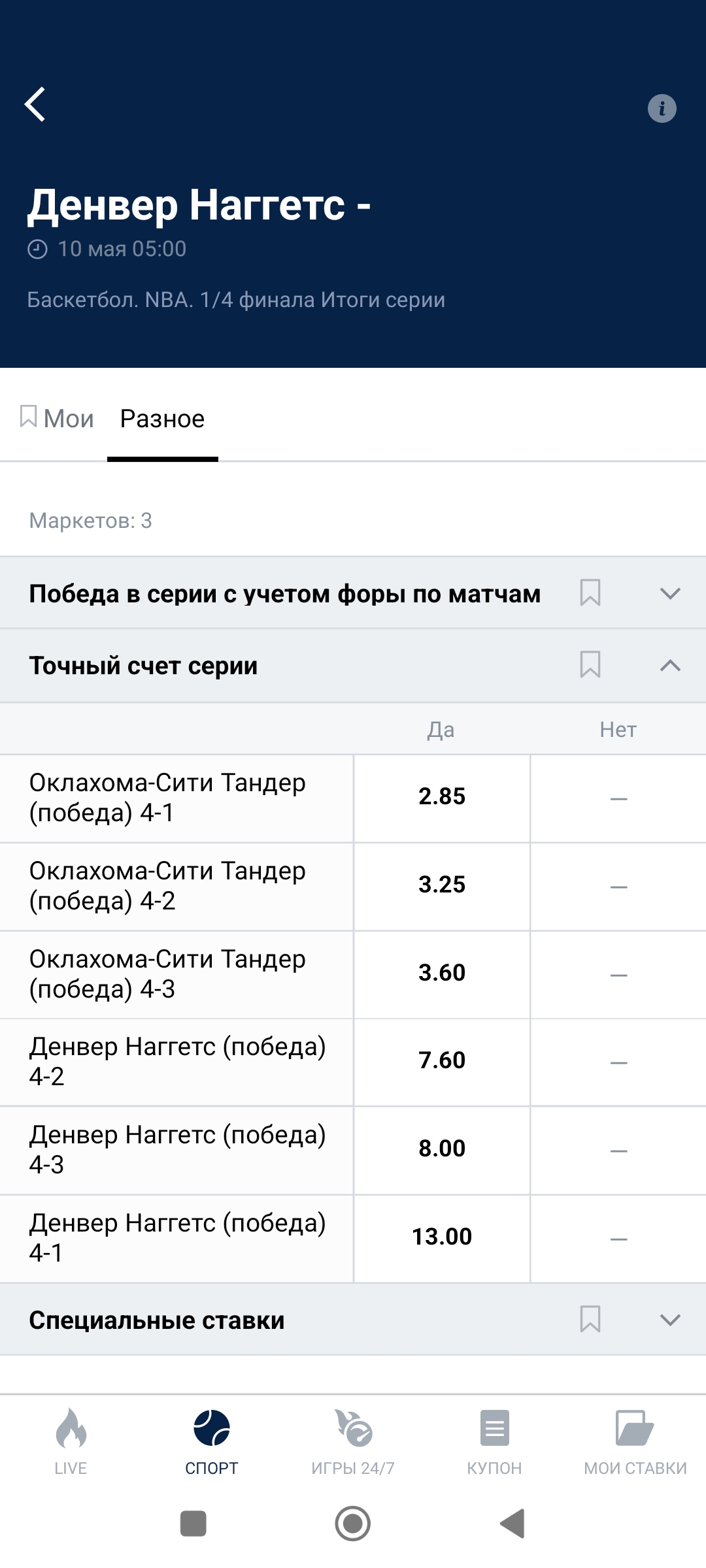Bookmark the Победа в серии market
This screenshot has height=1568, width=706.
(x=590, y=593)
